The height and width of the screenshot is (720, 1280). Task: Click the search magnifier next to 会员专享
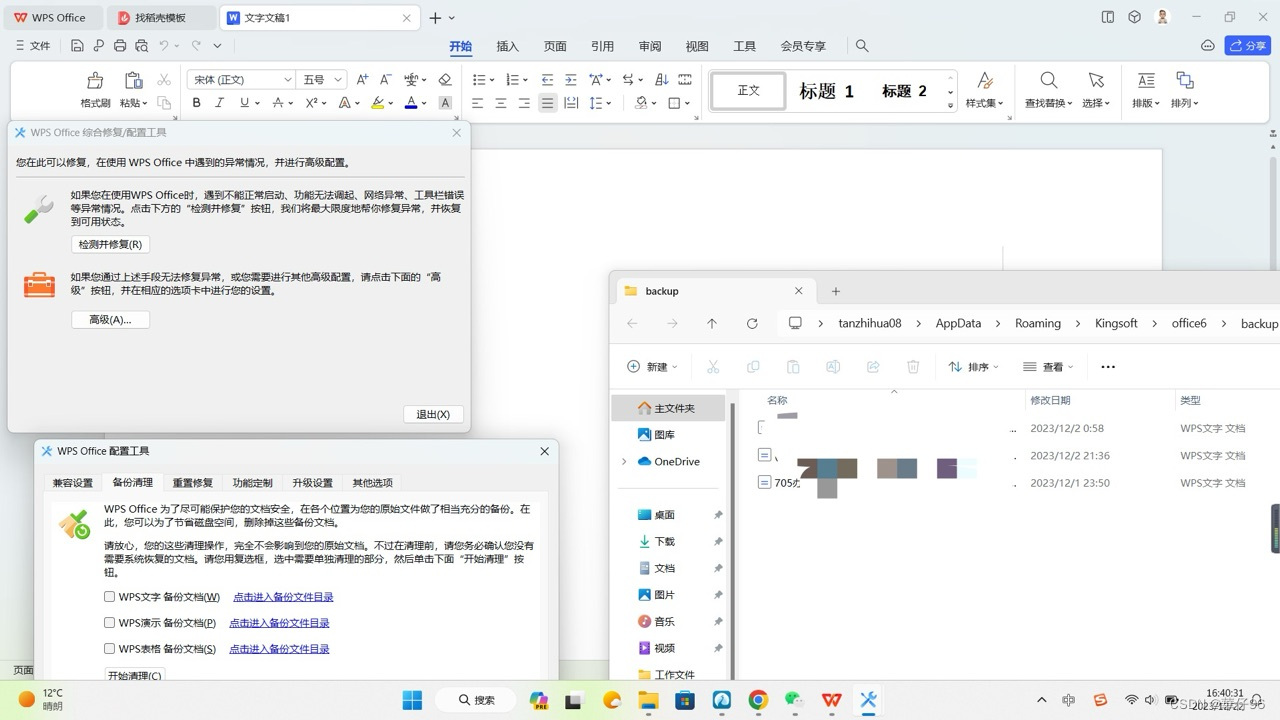click(862, 46)
